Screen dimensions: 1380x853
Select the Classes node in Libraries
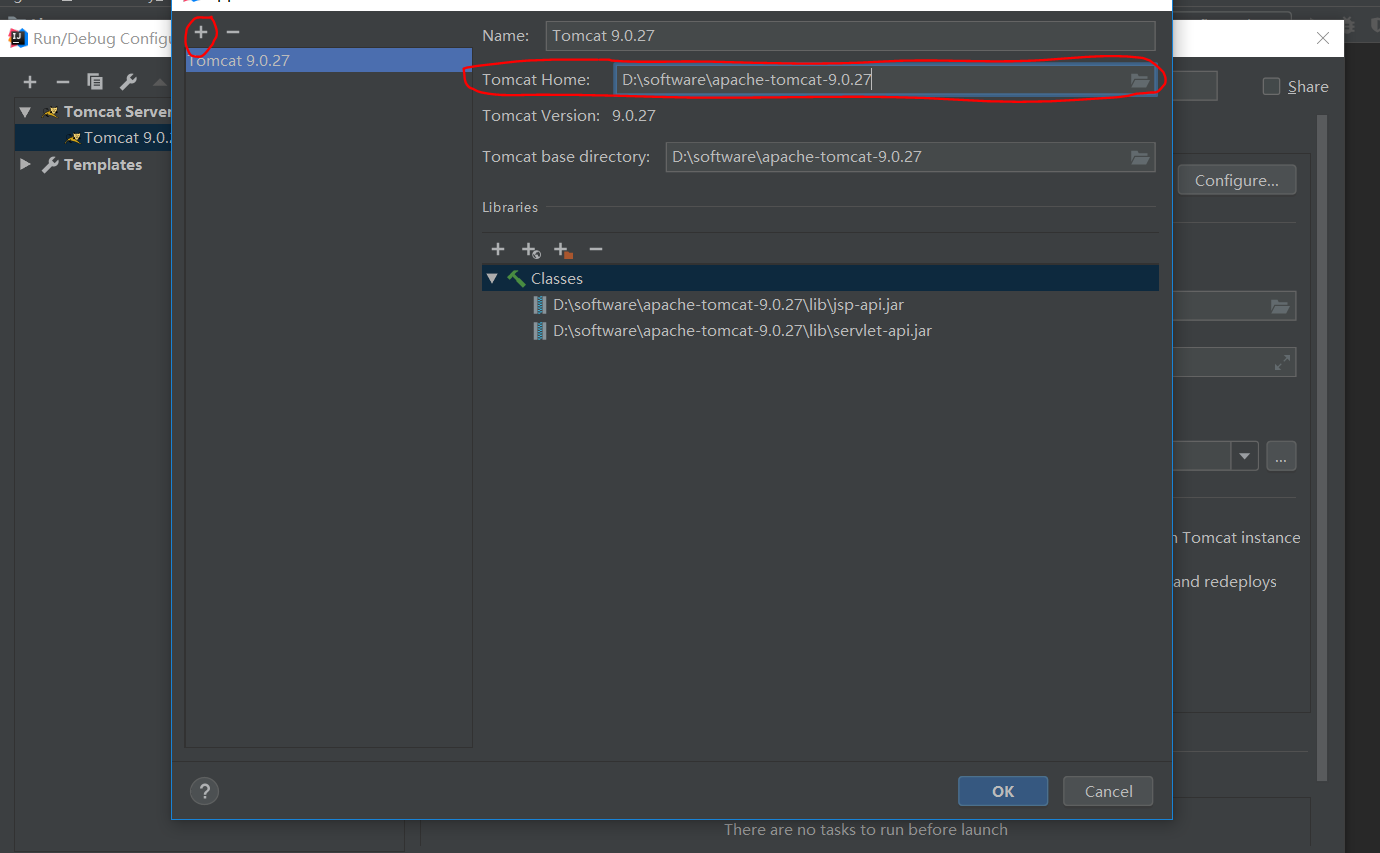coord(820,278)
